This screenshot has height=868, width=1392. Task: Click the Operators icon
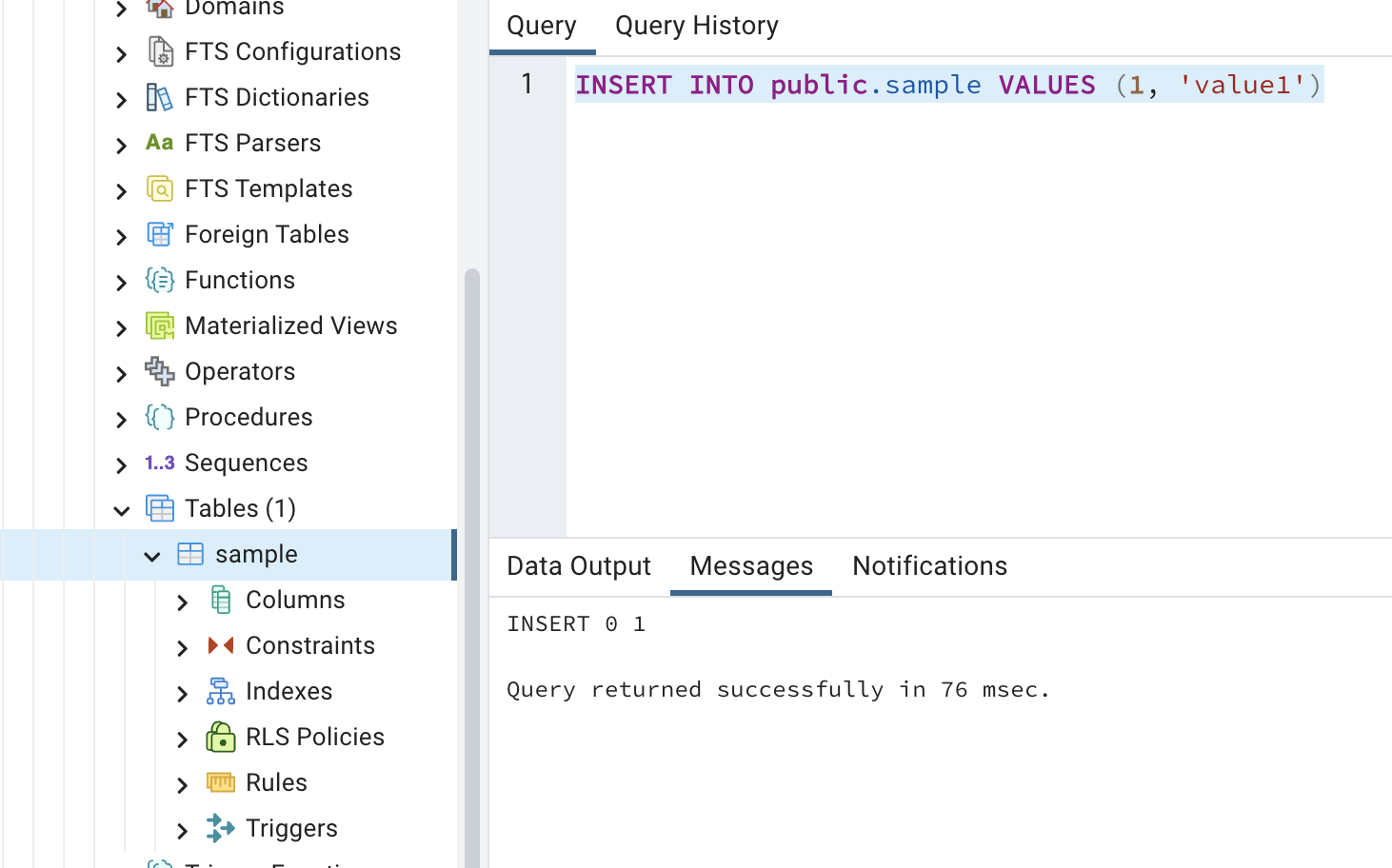coord(159,371)
